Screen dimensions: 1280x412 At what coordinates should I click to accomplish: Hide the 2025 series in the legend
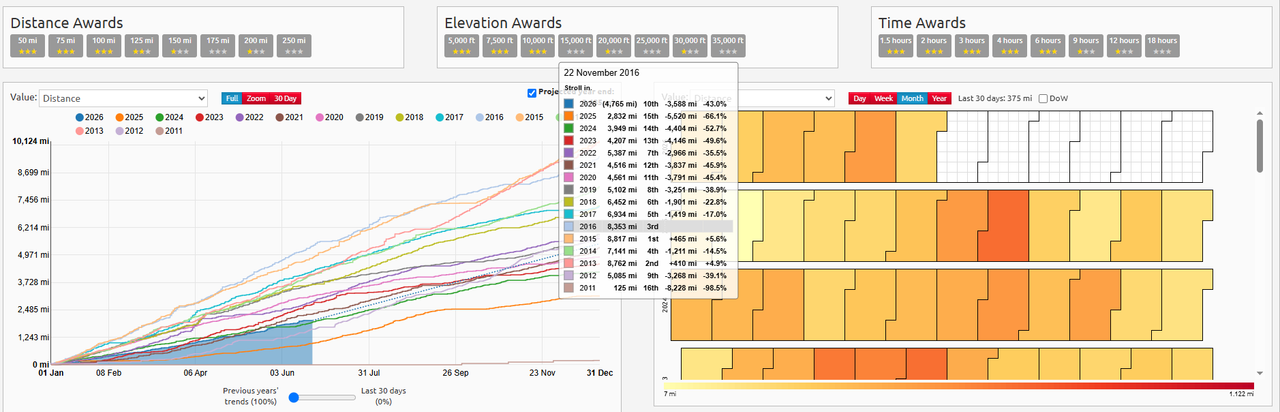point(131,117)
